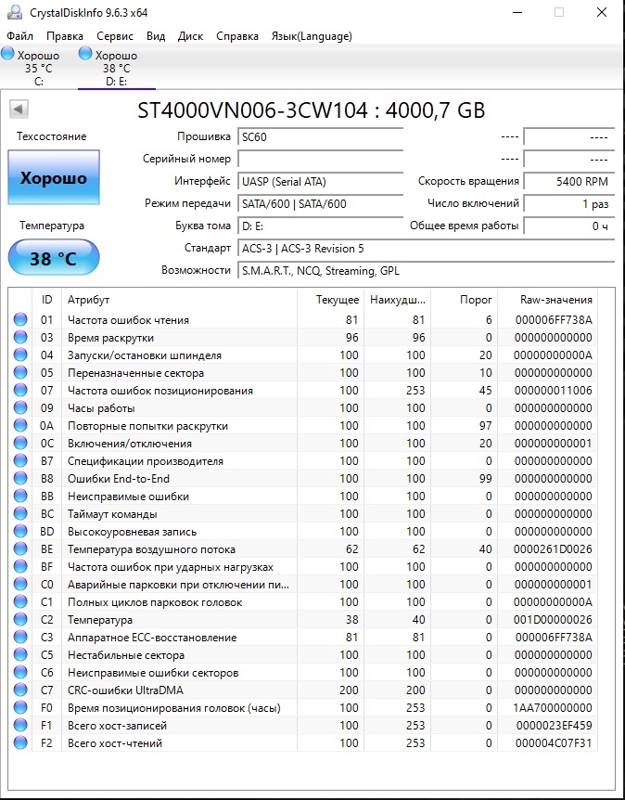Select the C: drive status icon
The height and width of the screenshot is (800, 625).
click(x=8, y=54)
